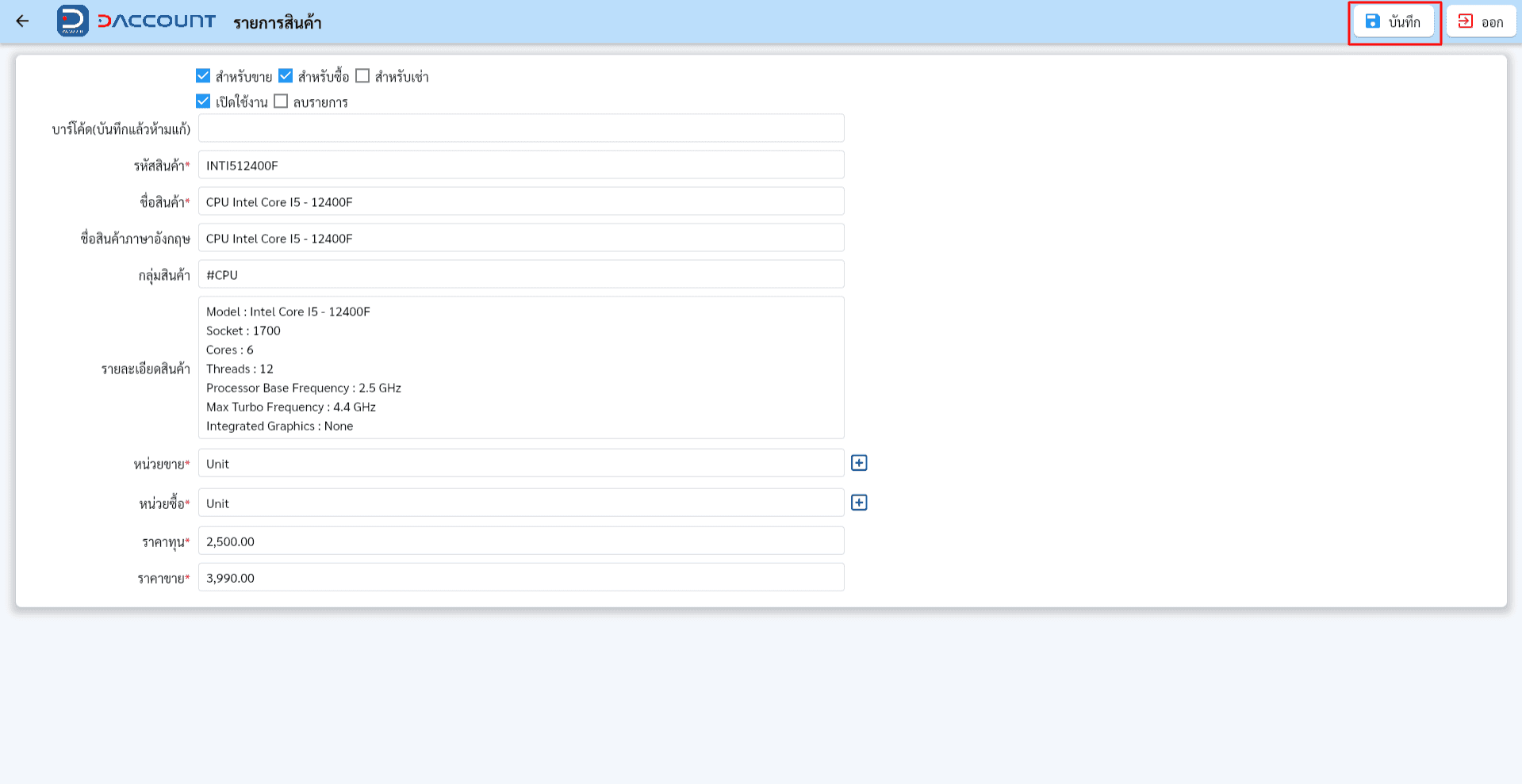Toggle the เปิดใช้งาน checkbox
Viewport: 1522px width, 784px height.
pyautogui.click(x=203, y=101)
